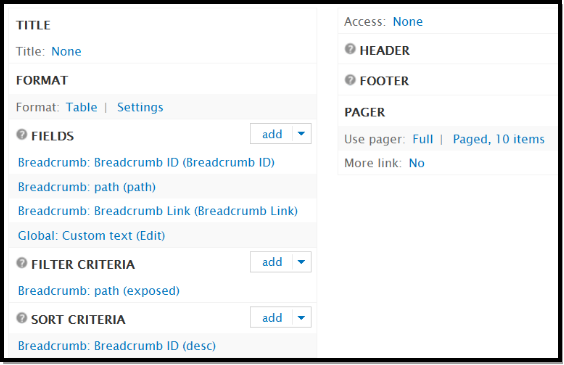Open Global Custom text (Edit) field

pyautogui.click(x=92, y=236)
